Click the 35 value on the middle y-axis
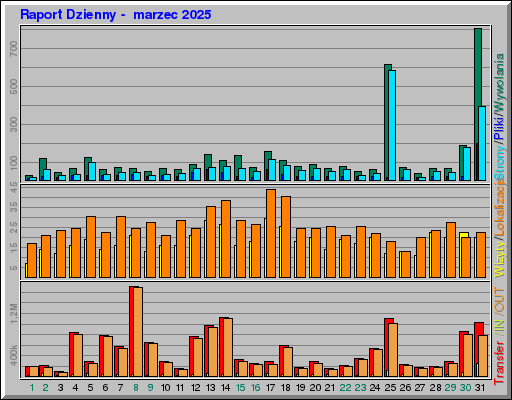The width and height of the screenshot is (512, 400). (x=14, y=207)
